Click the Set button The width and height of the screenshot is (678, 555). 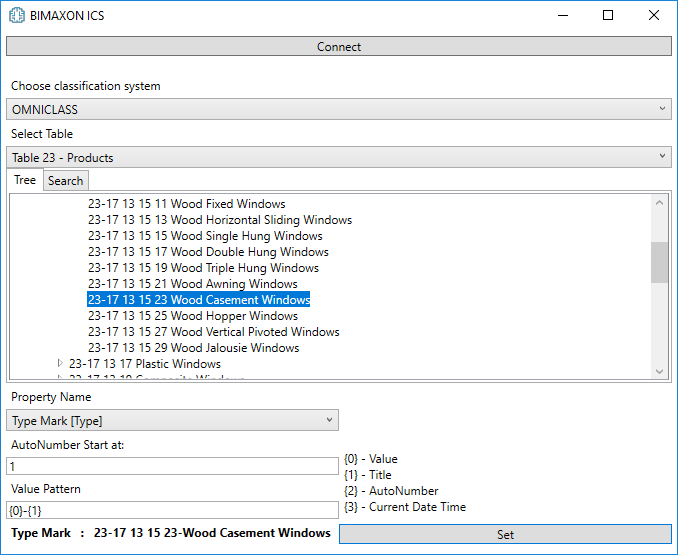click(505, 534)
